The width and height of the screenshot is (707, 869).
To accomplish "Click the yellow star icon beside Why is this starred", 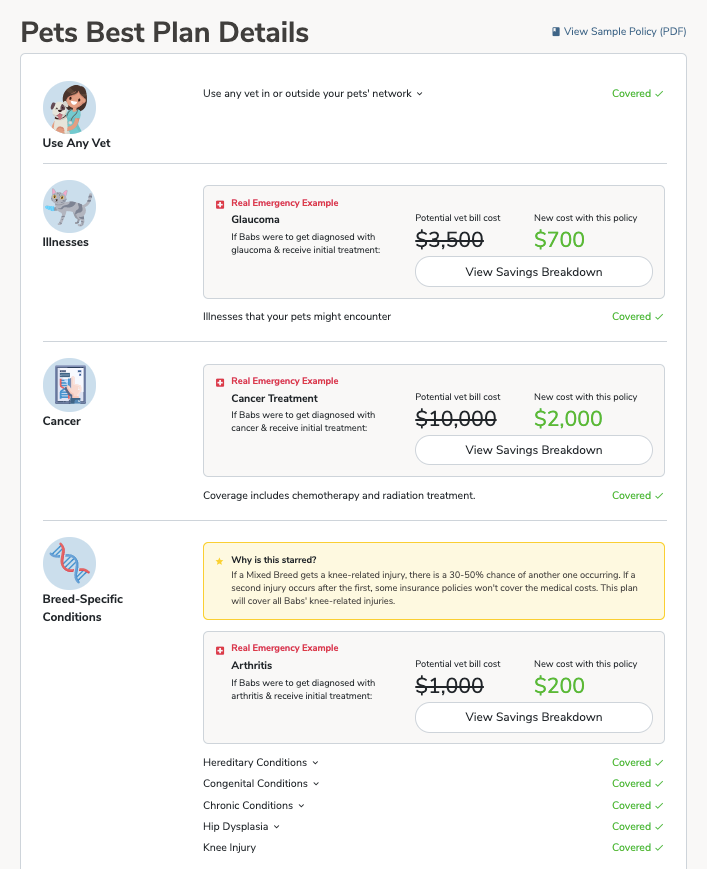I will [220, 561].
